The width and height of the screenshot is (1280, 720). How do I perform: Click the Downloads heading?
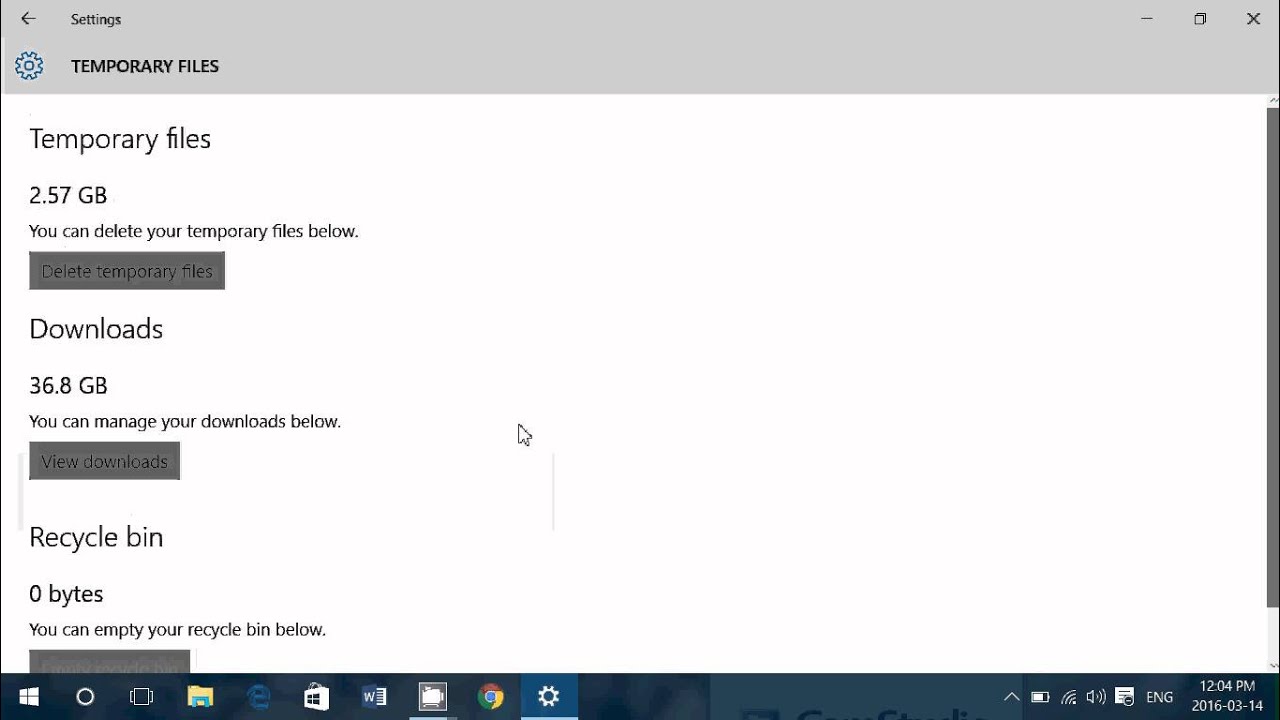point(96,329)
